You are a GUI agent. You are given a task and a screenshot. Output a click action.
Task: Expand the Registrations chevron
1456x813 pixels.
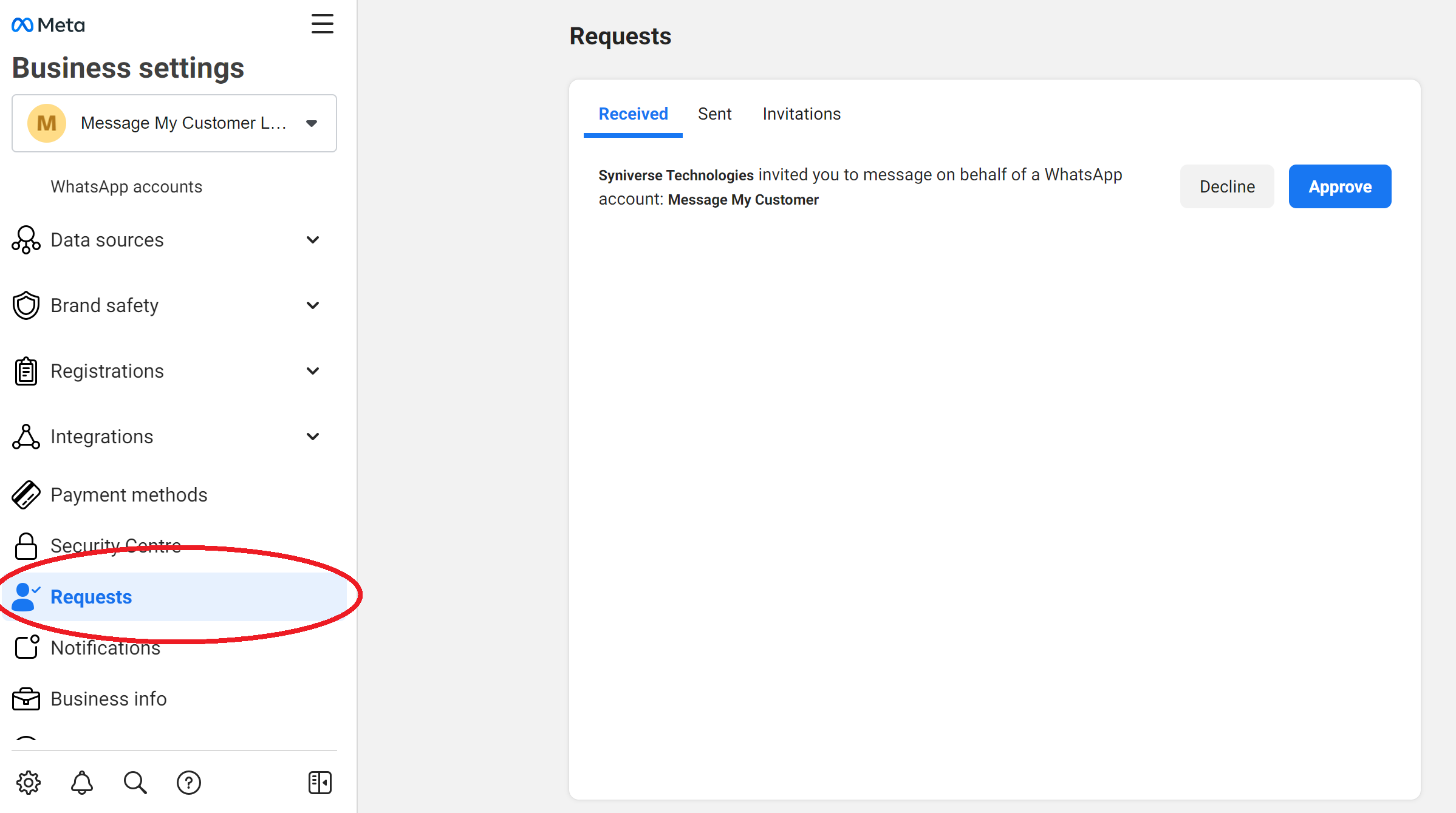tap(313, 371)
